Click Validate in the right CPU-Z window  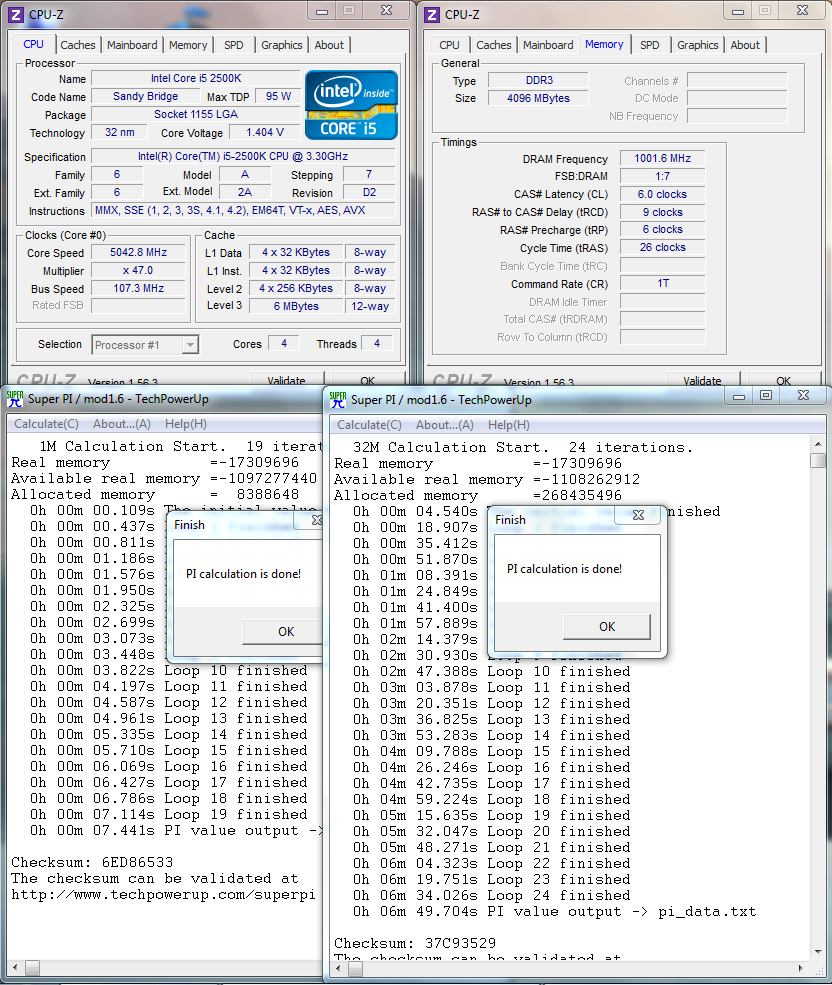coord(703,379)
